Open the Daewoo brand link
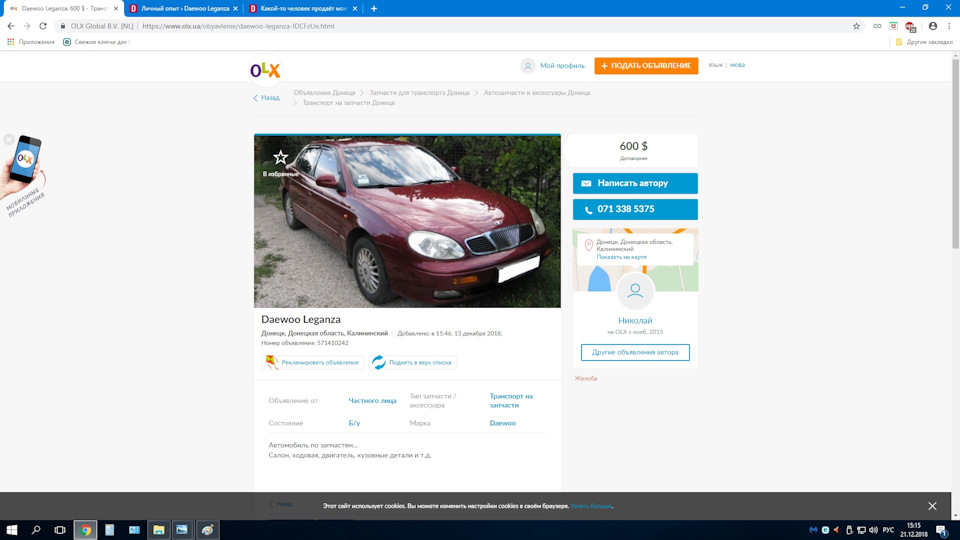Screen dimensions: 960x540 (503, 423)
